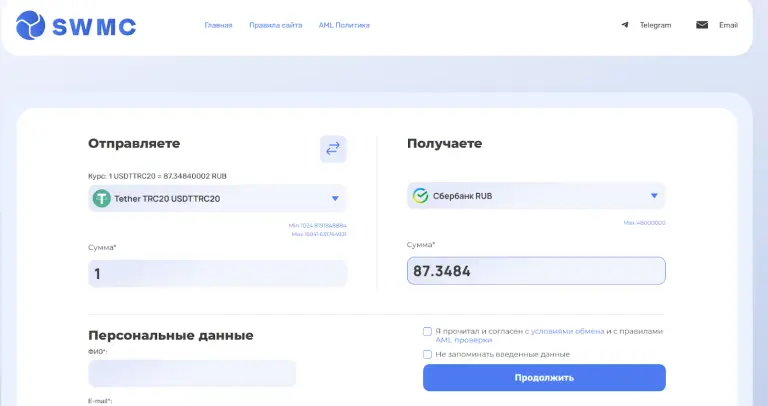Click the Продолжить button
The width and height of the screenshot is (768, 406).
click(x=544, y=378)
